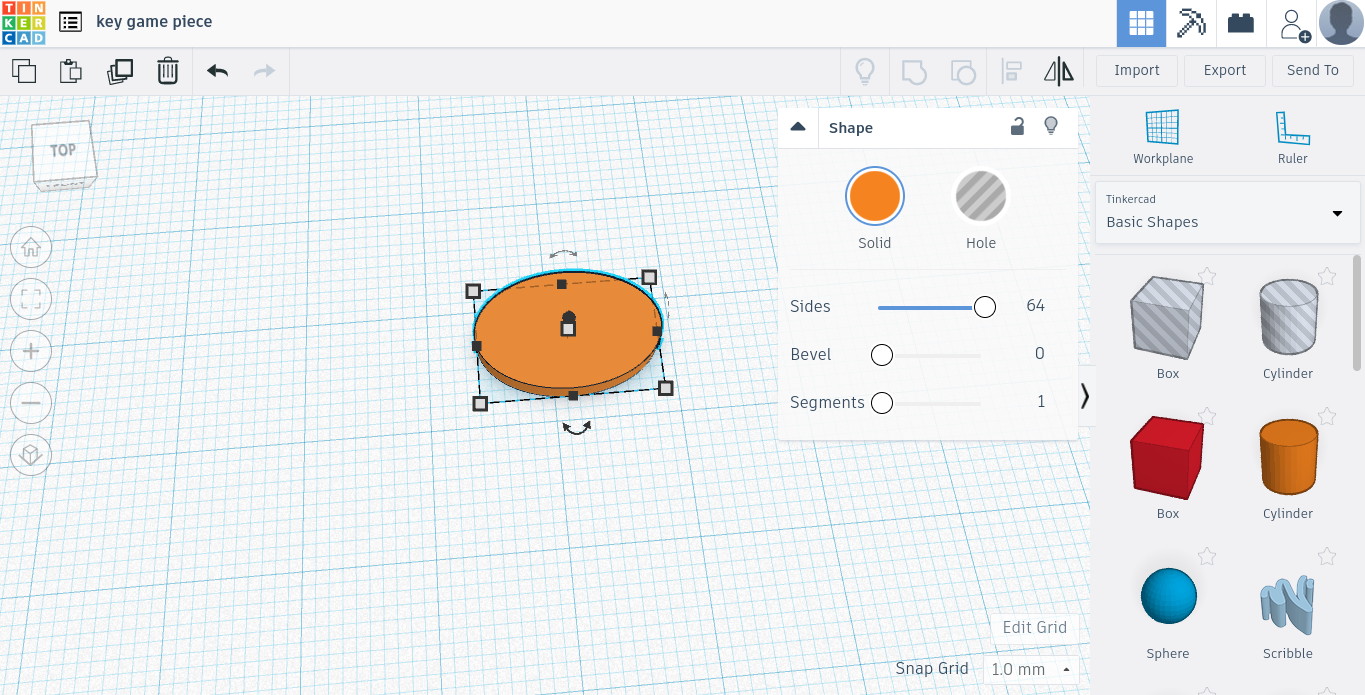Screen dimensions: 1365x695
Task: Click the Send To button
Action: point(1313,70)
